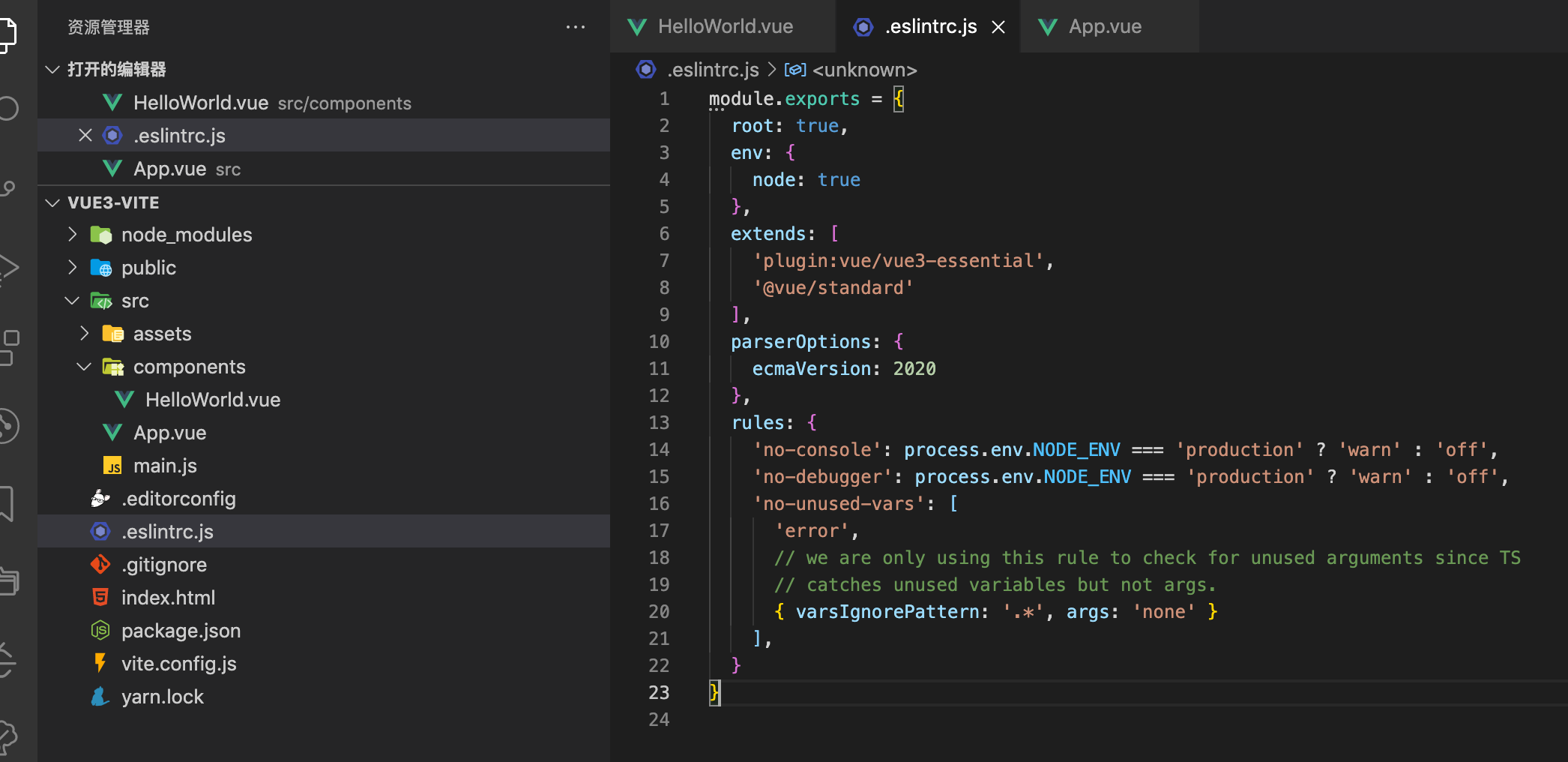Open the package.json file
The image size is (1568, 762).
(181, 631)
